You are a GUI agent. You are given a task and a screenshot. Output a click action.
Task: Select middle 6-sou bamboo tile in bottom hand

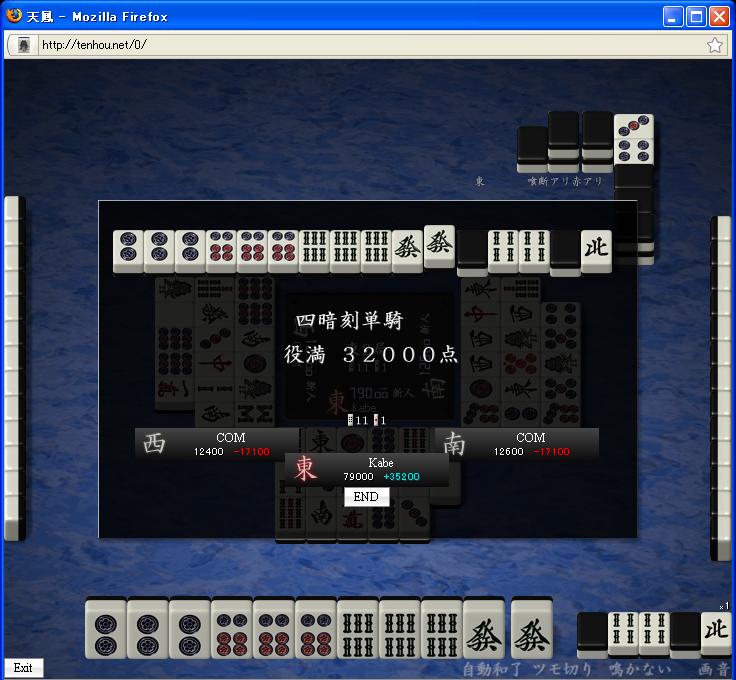[399, 629]
